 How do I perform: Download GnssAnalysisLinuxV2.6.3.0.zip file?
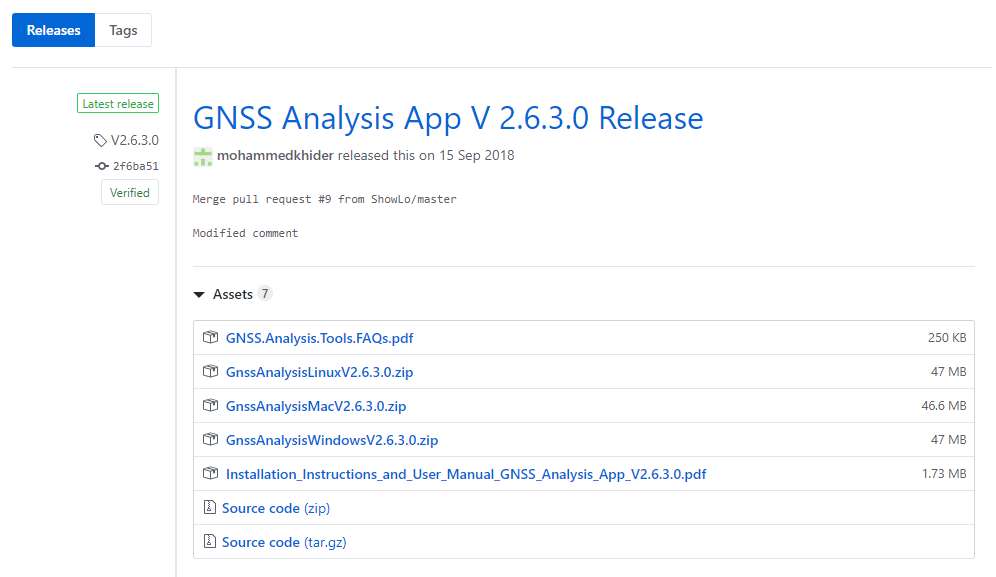click(x=319, y=372)
